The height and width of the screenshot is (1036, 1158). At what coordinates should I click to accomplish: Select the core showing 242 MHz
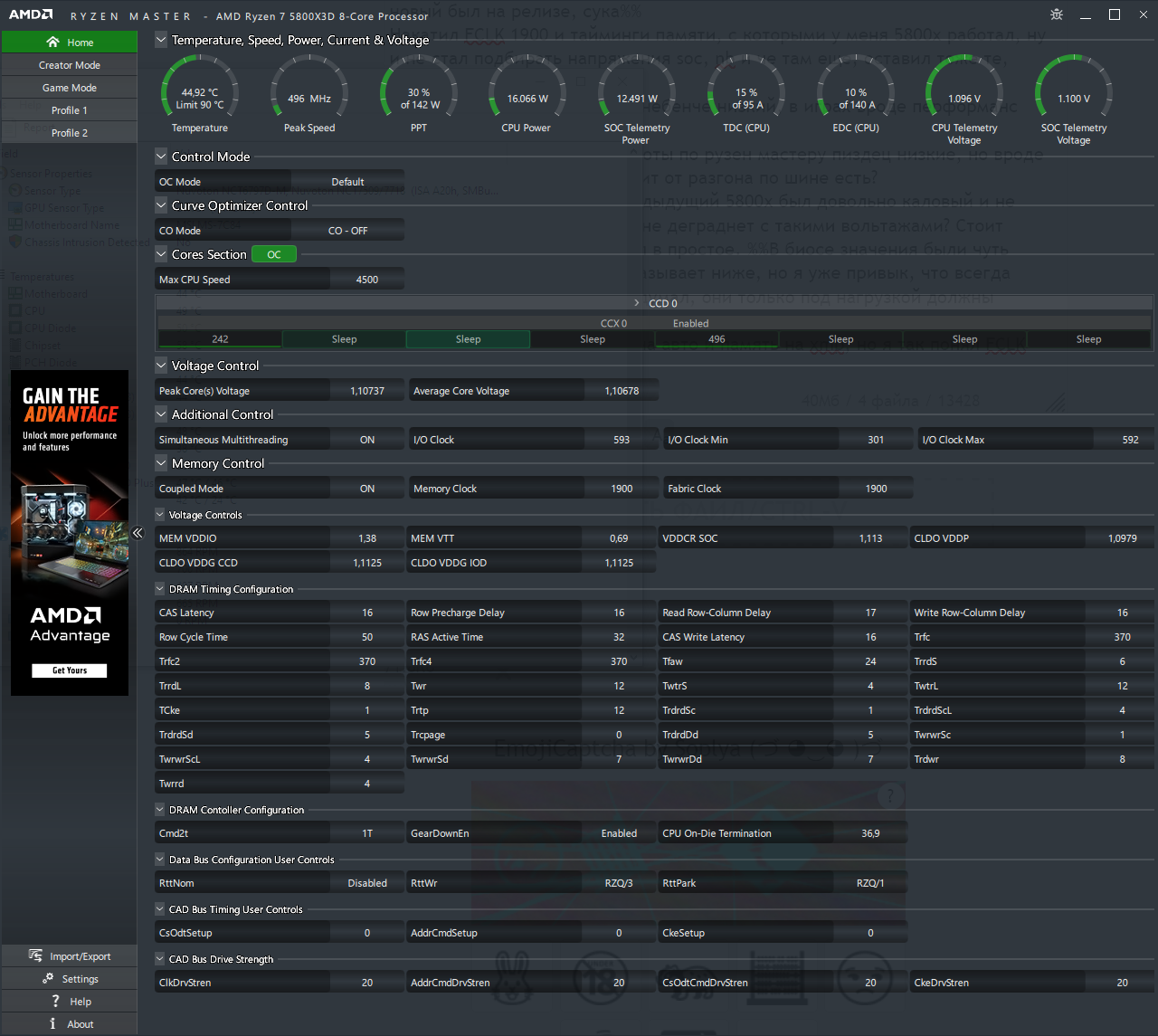pos(220,339)
